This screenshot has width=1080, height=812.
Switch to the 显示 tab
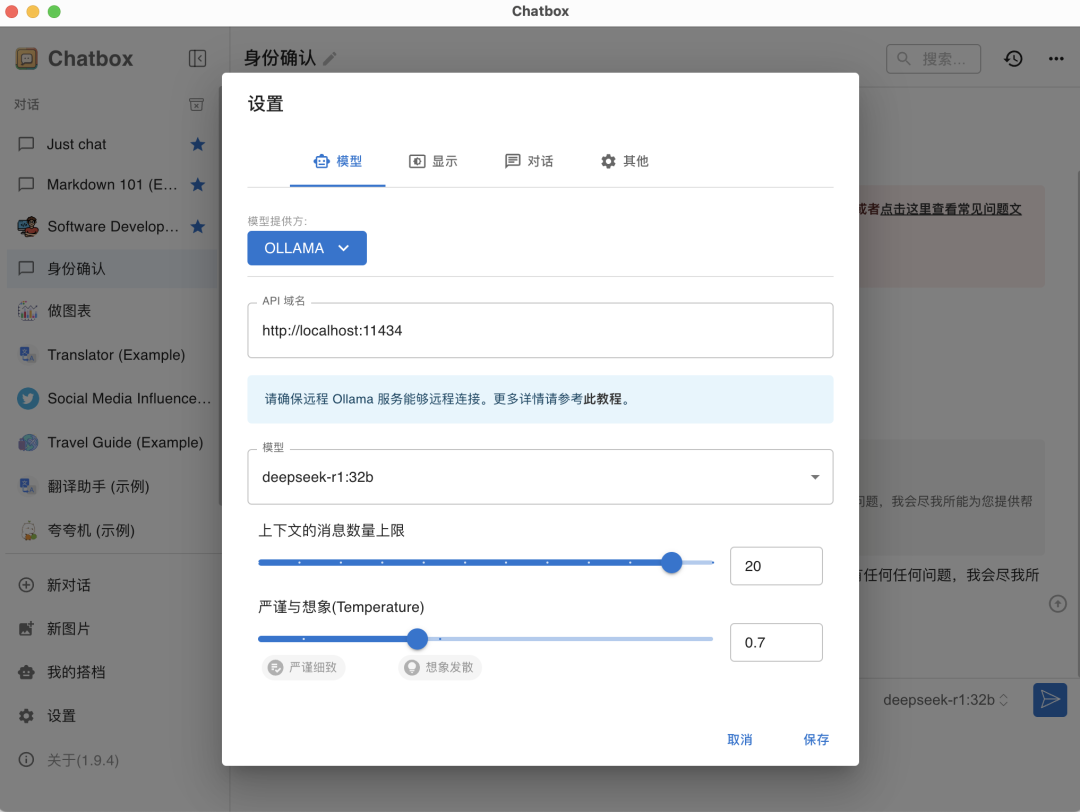point(433,161)
